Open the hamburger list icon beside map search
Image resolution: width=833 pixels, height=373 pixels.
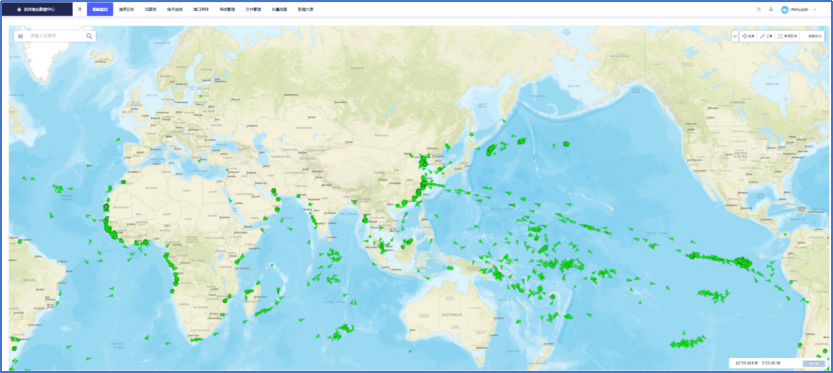point(21,36)
